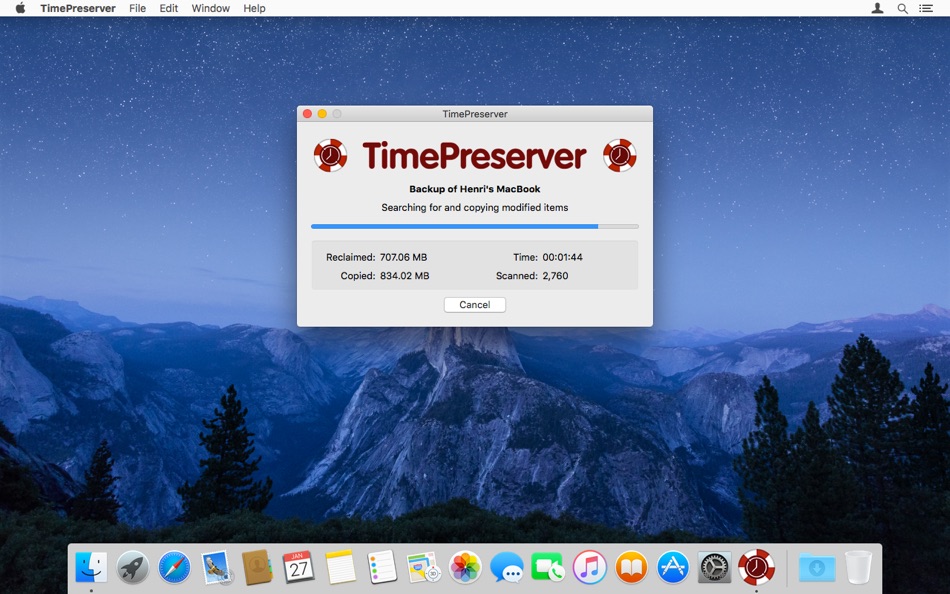The height and width of the screenshot is (594, 950).
Task: Open the Help menu
Action: (254, 8)
